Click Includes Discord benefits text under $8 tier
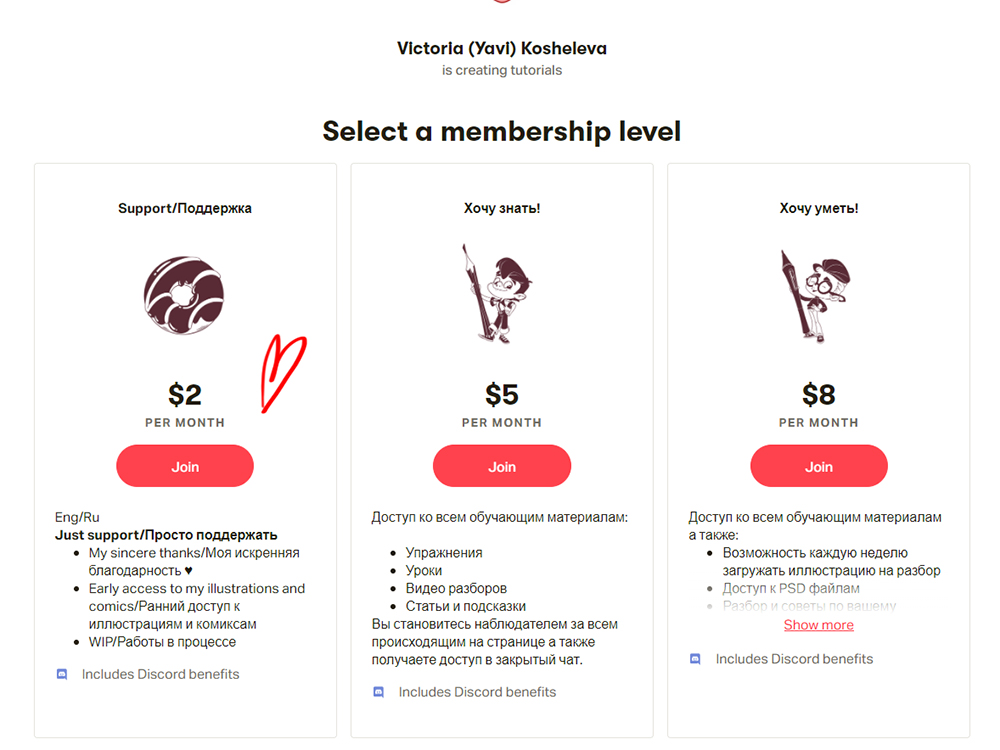Screen dimensions: 1000x750 (794, 659)
